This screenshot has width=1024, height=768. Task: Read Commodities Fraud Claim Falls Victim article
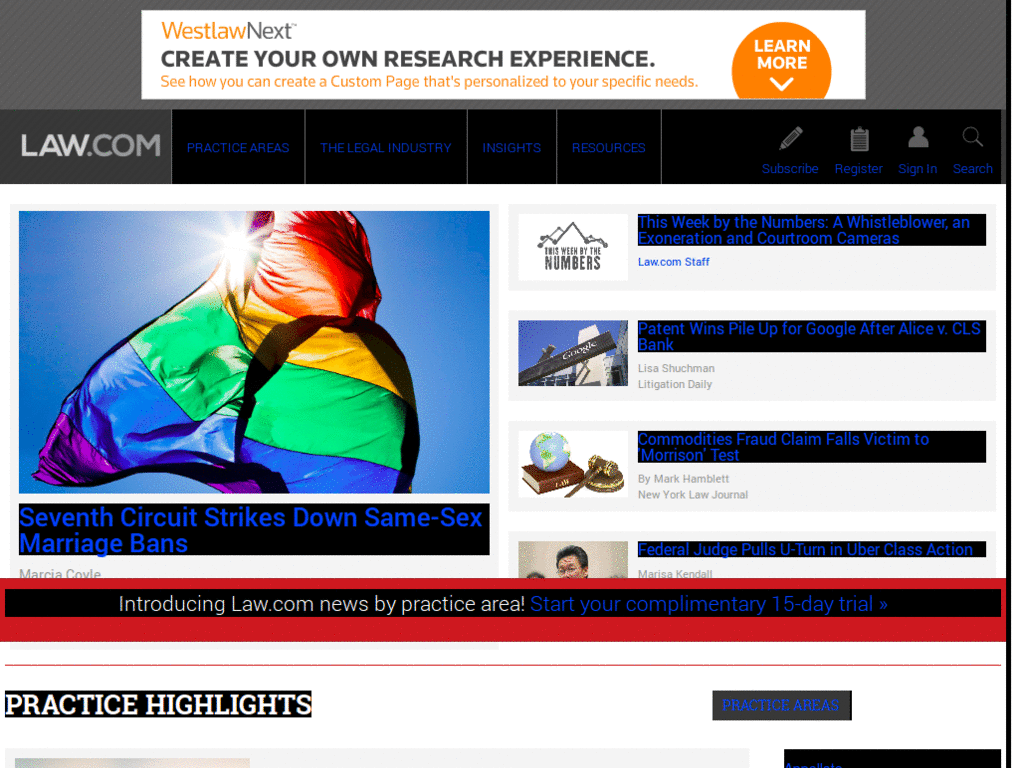tap(811, 447)
